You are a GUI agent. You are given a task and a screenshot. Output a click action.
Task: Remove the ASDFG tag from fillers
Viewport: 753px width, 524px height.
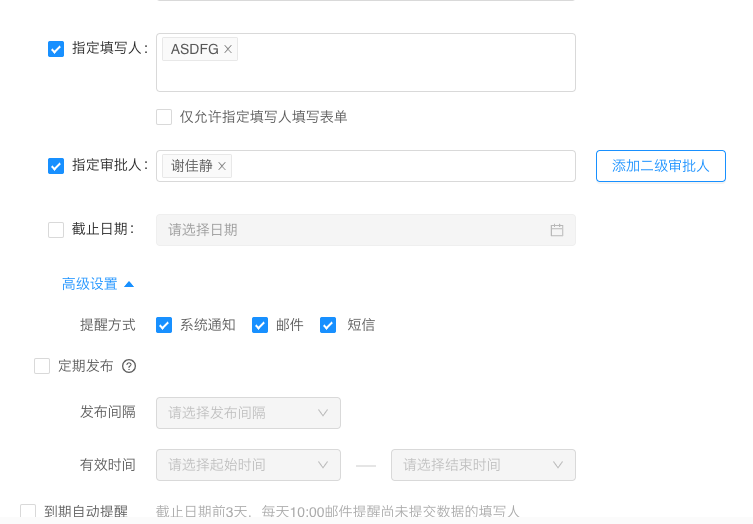pyautogui.click(x=228, y=49)
